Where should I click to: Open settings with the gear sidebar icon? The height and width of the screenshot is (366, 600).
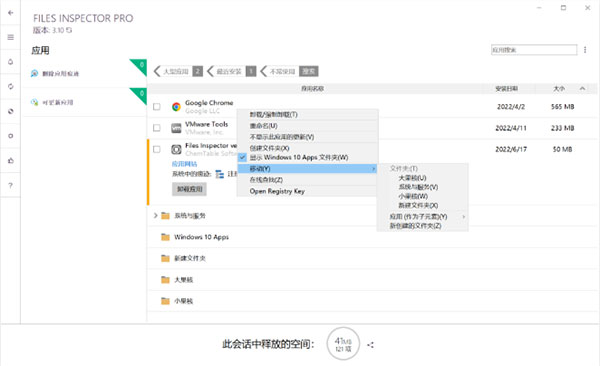(10, 136)
